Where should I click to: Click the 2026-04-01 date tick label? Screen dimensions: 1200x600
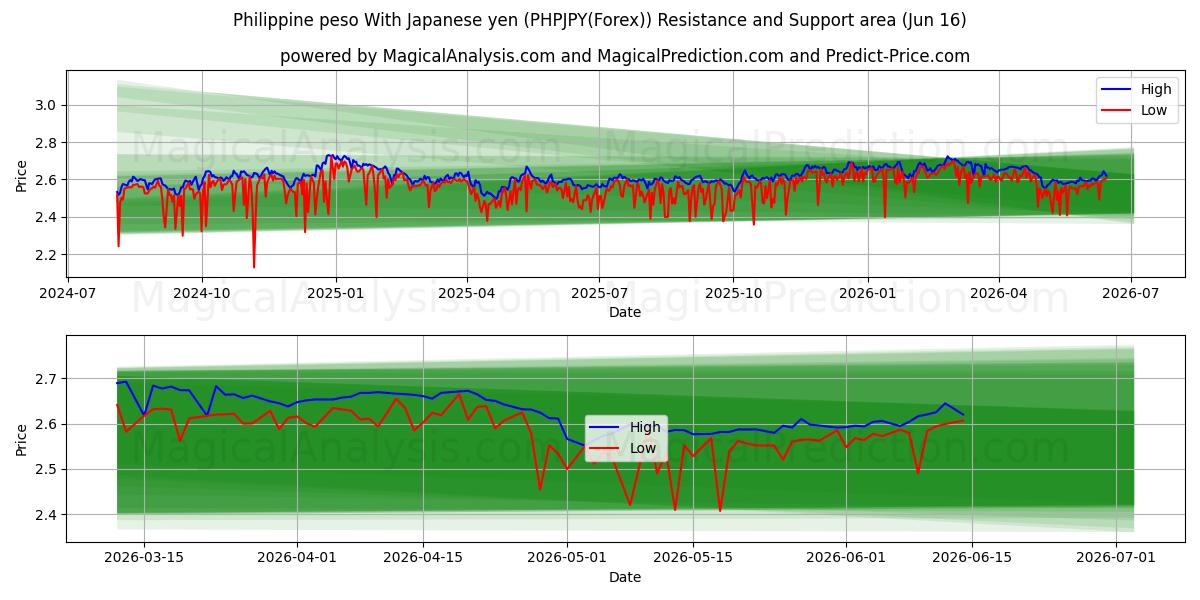pyautogui.click(x=298, y=558)
